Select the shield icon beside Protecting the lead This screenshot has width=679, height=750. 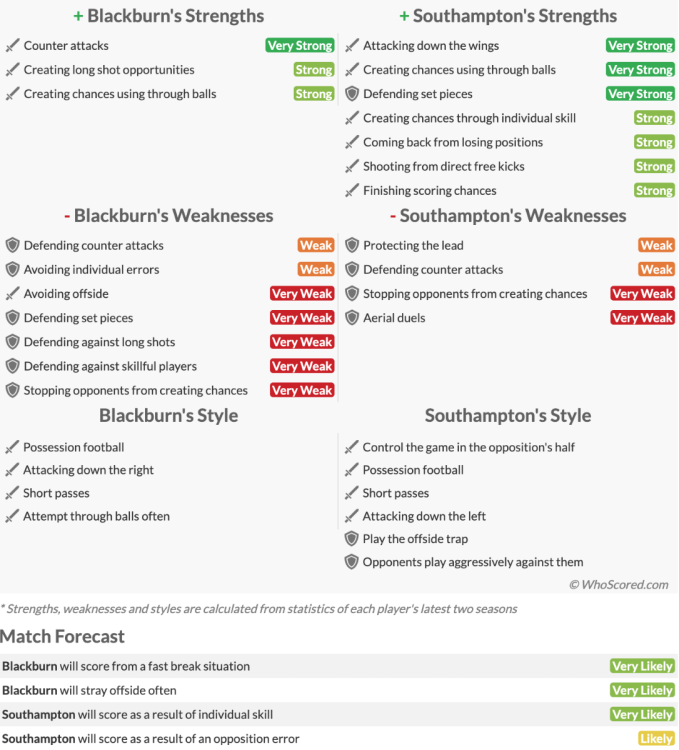(x=351, y=246)
